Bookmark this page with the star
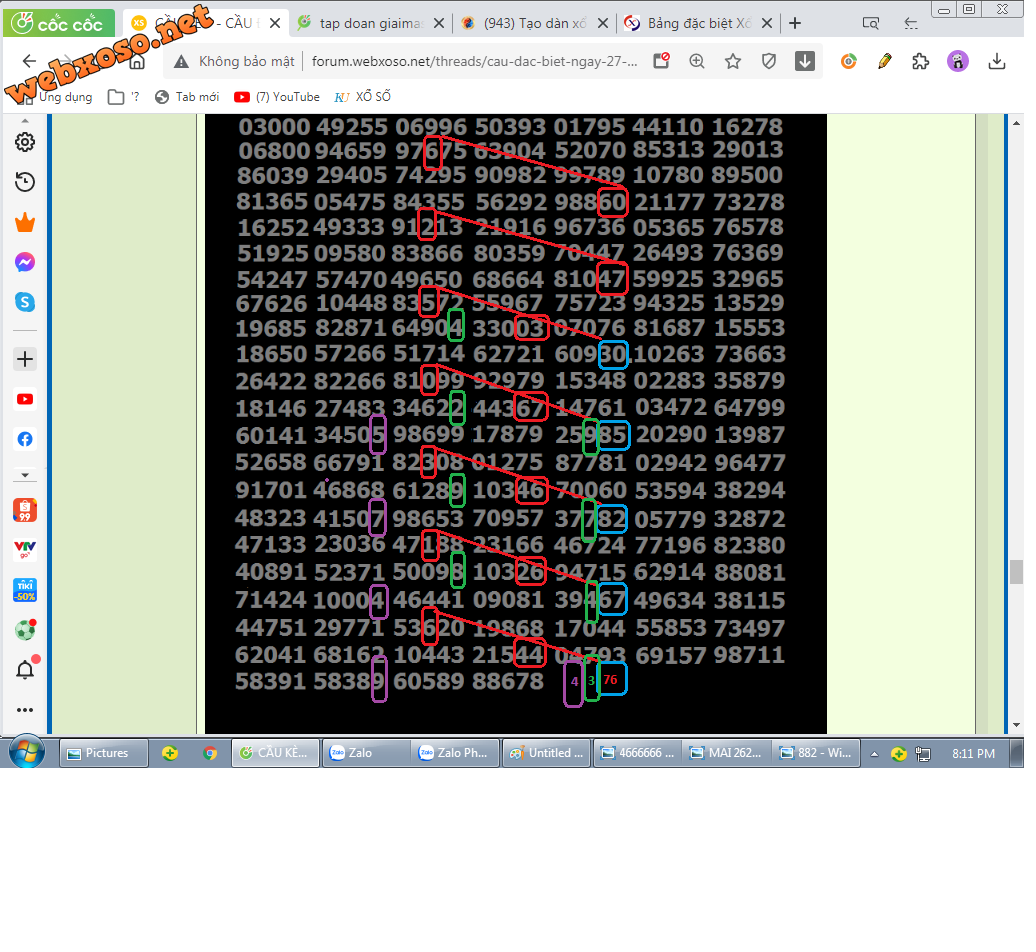1036x952 pixels. [733, 61]
